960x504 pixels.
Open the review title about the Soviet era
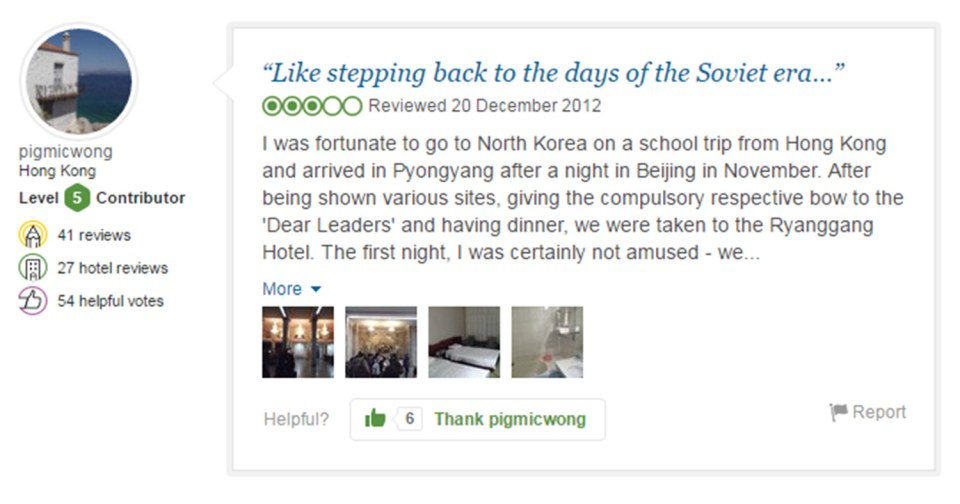(553, 73)
